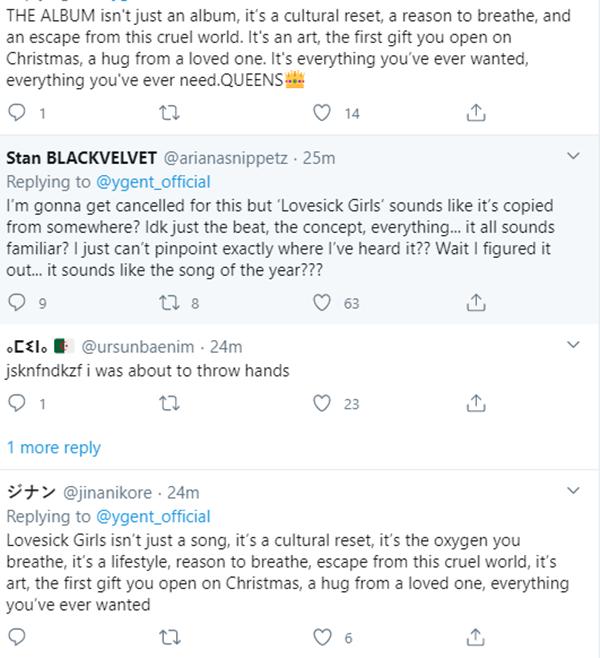Open @ygent_official link in Stan BLACKVELVET's tweet
This screenshot has height=658, width=600.
tap(153, 181)
